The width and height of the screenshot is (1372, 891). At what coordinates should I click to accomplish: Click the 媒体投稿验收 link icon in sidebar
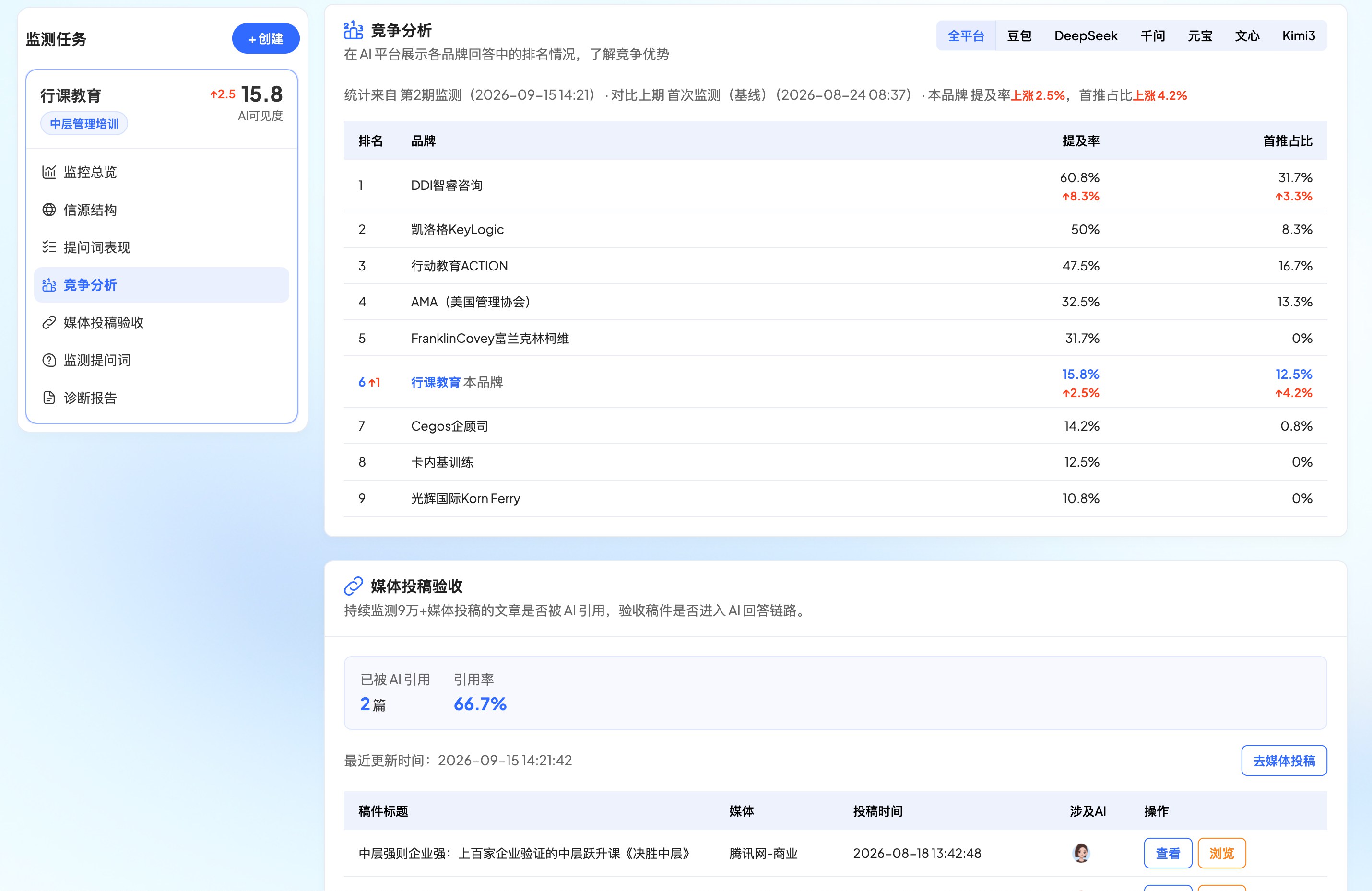pyautogui.click(x=49, y=322)
